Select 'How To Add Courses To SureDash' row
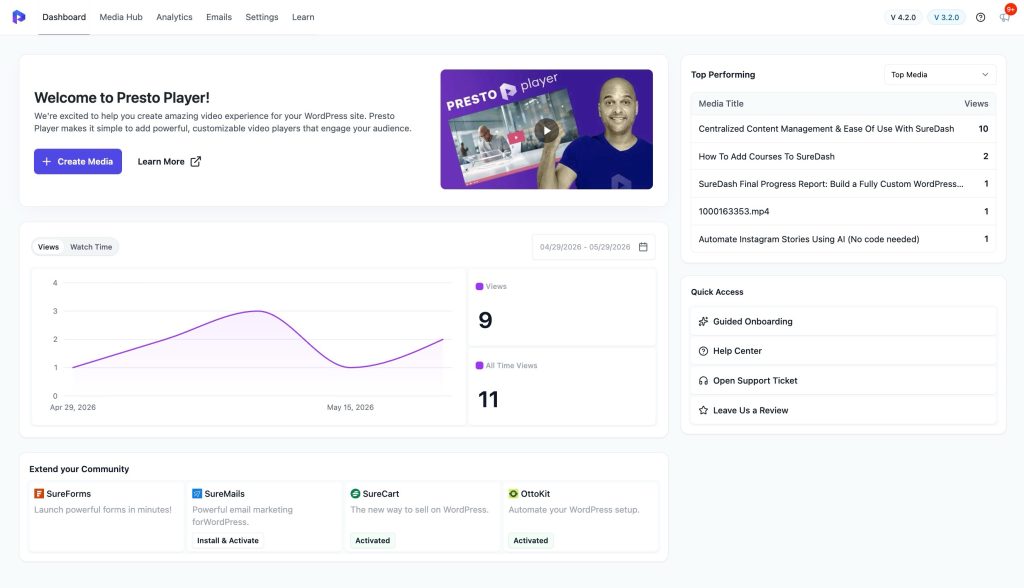Screen dimensions: 1024x588 coord(843,156)
